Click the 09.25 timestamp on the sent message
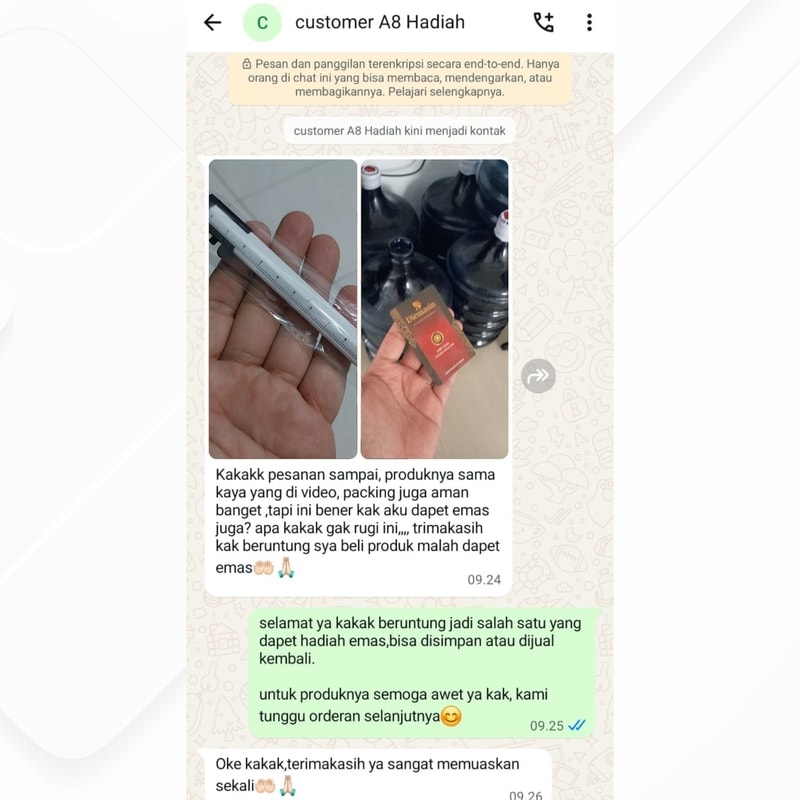 (x=546, y=726)
